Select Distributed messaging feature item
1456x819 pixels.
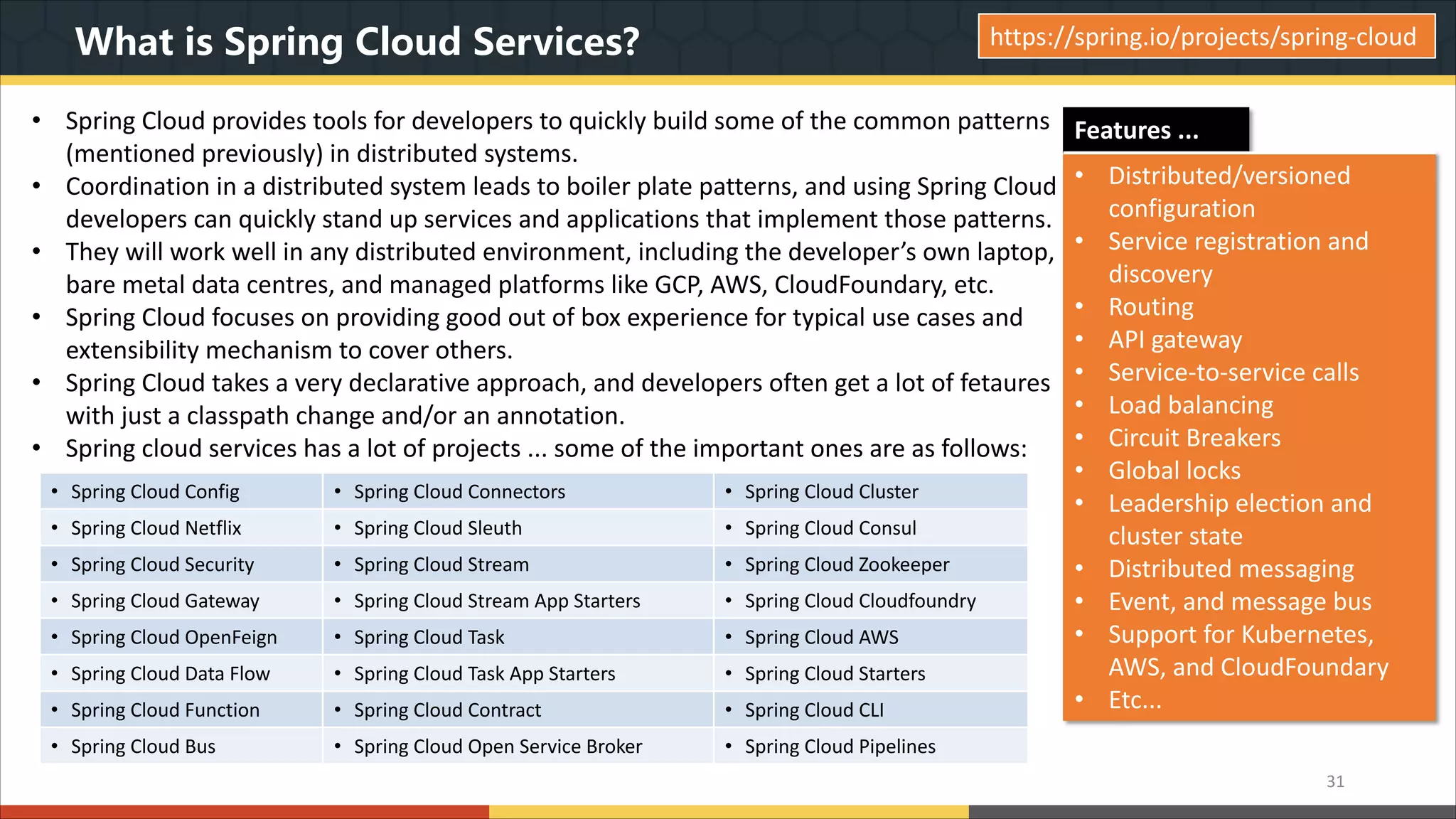tap(1231, 569)
